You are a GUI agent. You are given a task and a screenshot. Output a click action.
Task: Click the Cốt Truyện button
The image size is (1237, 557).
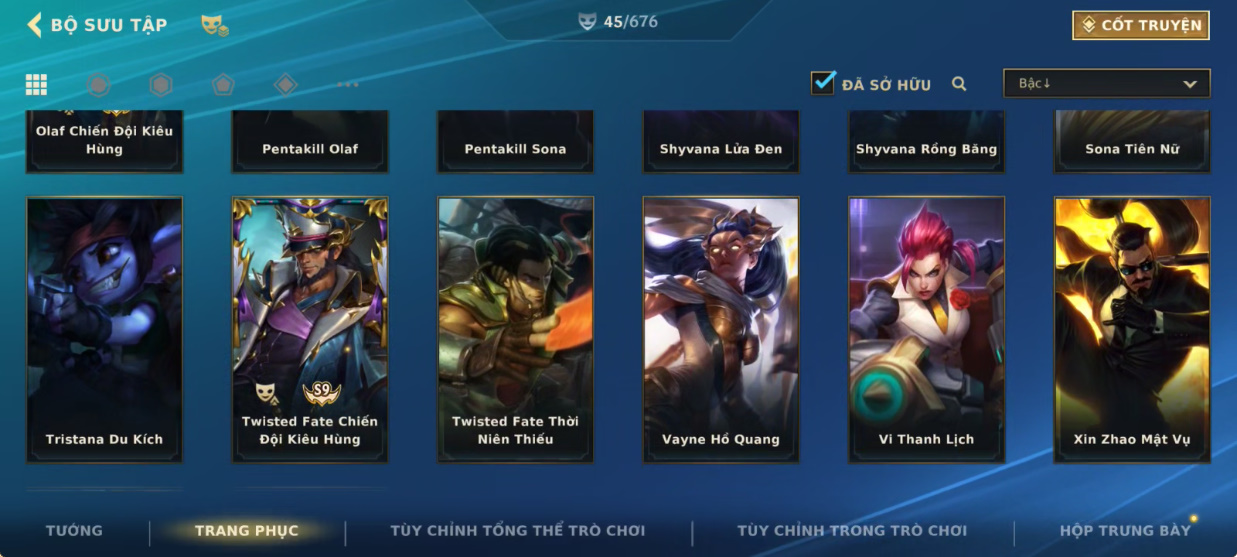(1141, 25)
